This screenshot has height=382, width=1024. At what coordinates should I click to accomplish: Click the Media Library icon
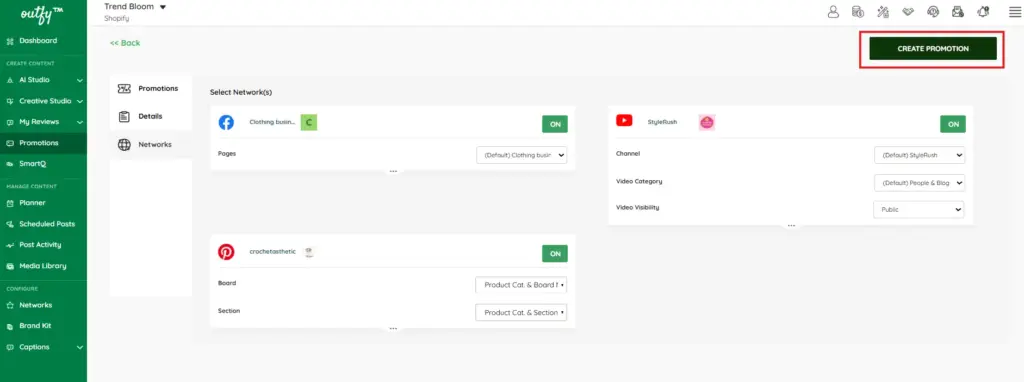10,266
